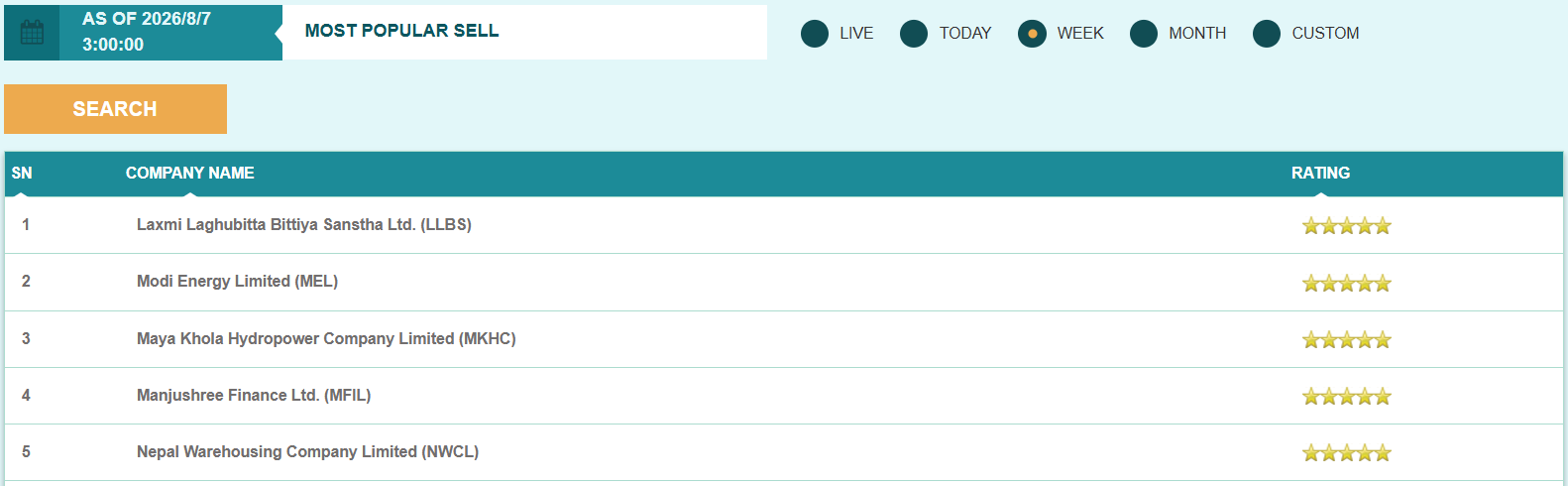This screenshot has width=1568, height=486.
Task: Sort by the COMPANY NAME column header
Action: click(x=189, y=174)
